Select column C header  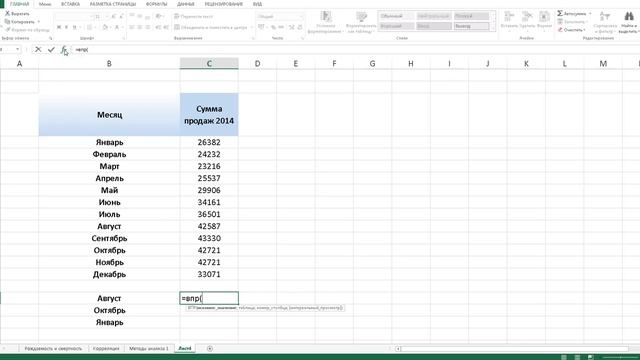click(209, 63)
